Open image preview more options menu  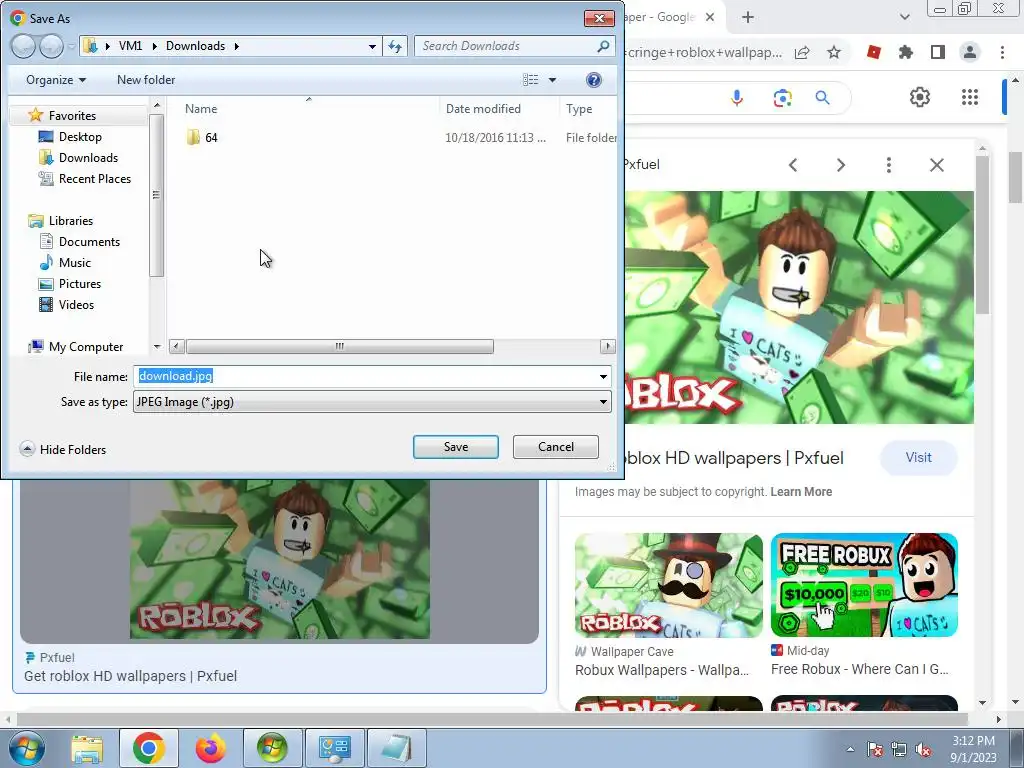coord(888,165)
